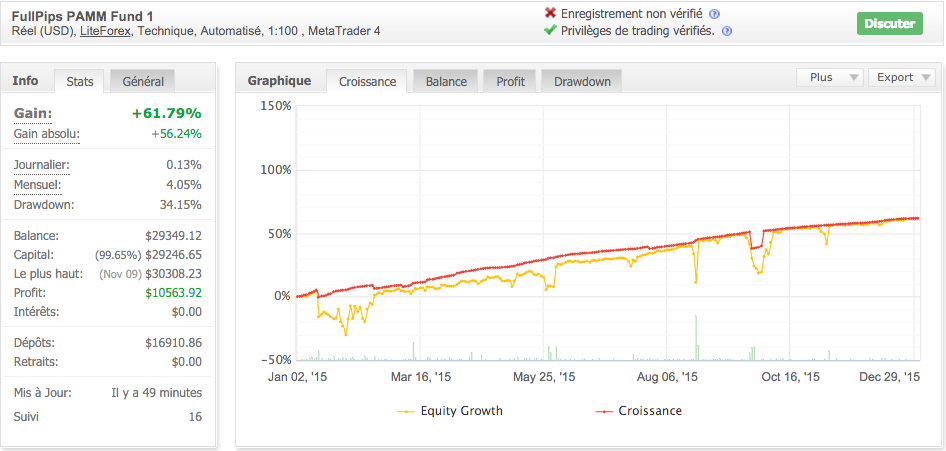The height and width of the screenshot is (451, 946).
Task: Select the Profit chart tab
Action: point(510,81)
